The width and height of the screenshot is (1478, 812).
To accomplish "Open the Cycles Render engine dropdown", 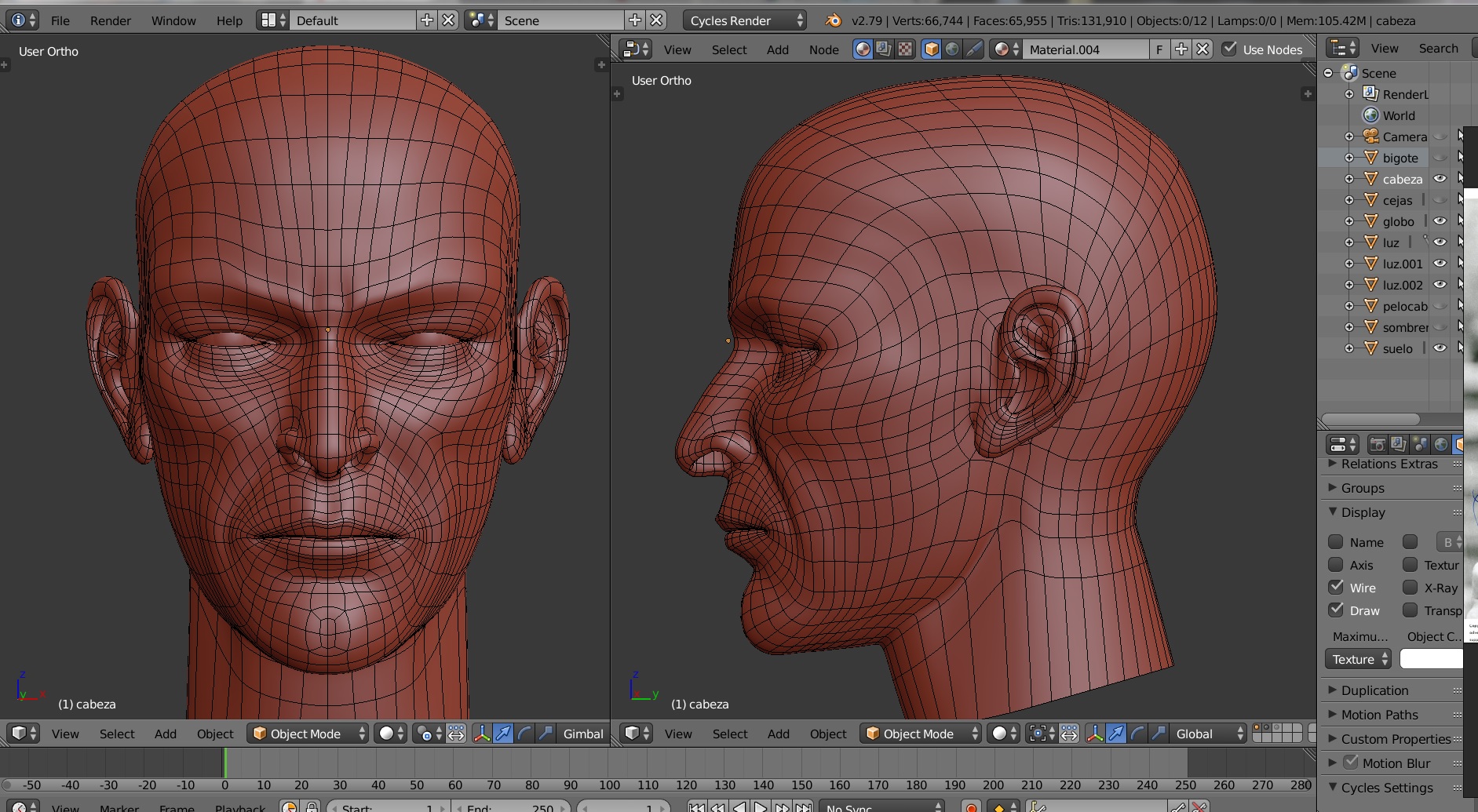I will coord(744,20).
